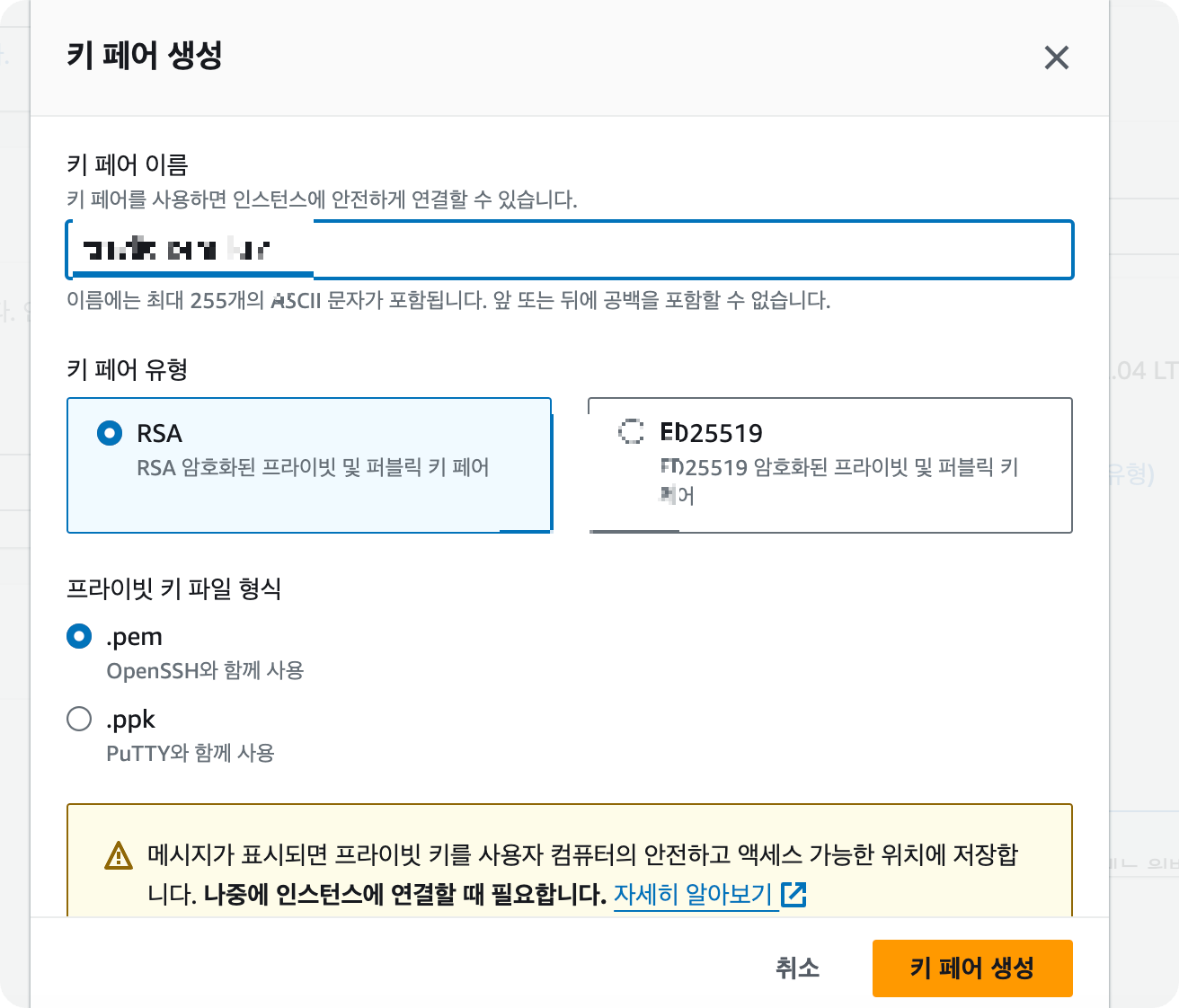Click the 키 페어 생성 dialog title
1179x1008 pixels.
pyautogui.click(x=145, y=56)
